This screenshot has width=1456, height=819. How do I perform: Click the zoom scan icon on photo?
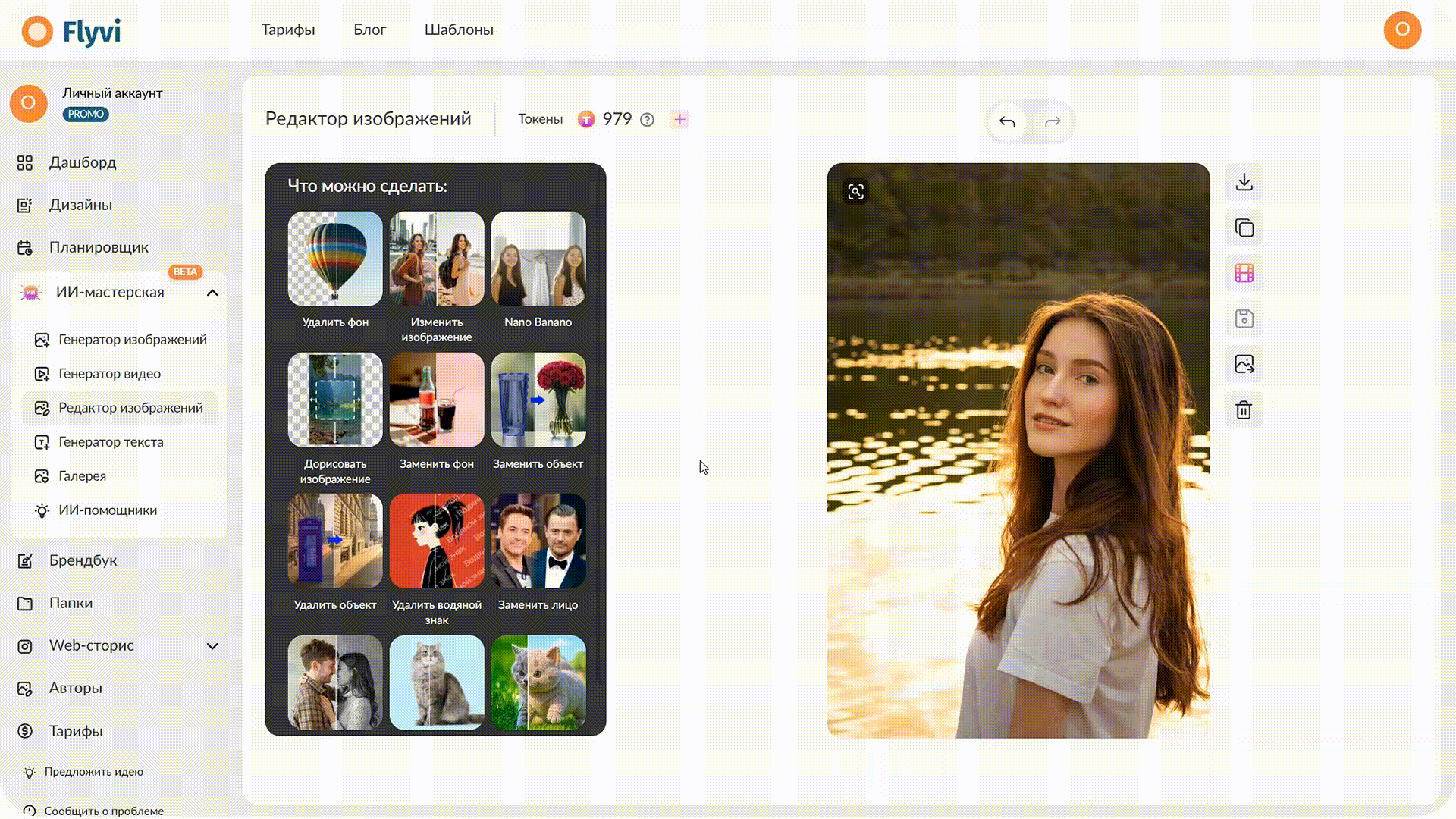(855, 192)
